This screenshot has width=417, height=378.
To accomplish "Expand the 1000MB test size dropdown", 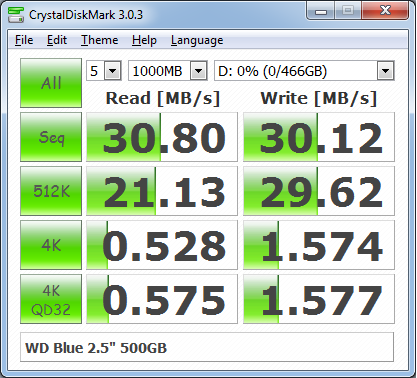I will tap(198, 71).
